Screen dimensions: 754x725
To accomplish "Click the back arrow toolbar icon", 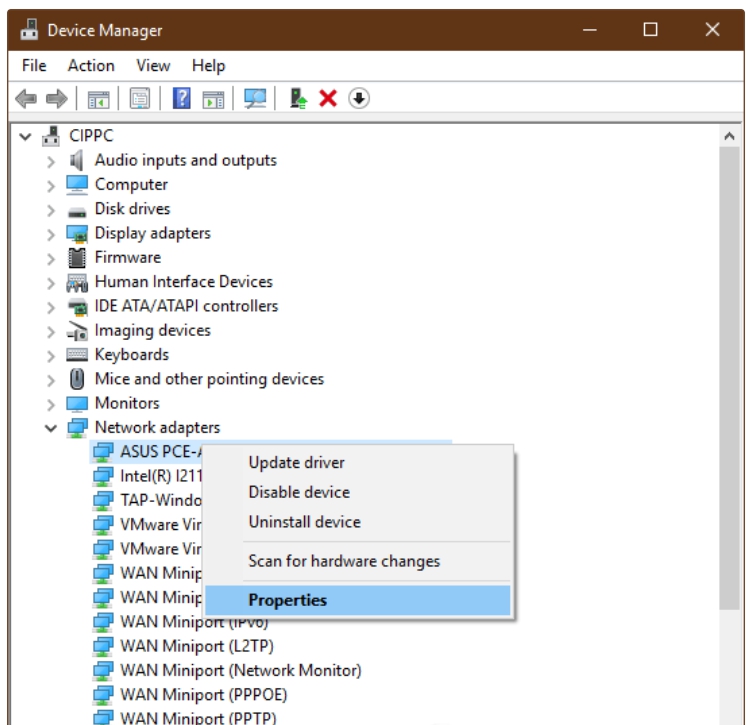I will (x=27, y=98).
